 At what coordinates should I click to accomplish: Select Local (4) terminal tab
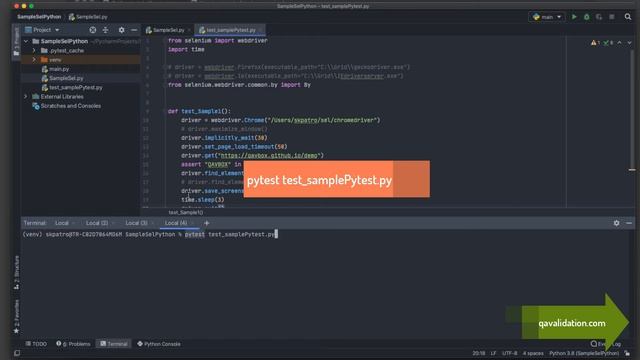pos(176,223)
